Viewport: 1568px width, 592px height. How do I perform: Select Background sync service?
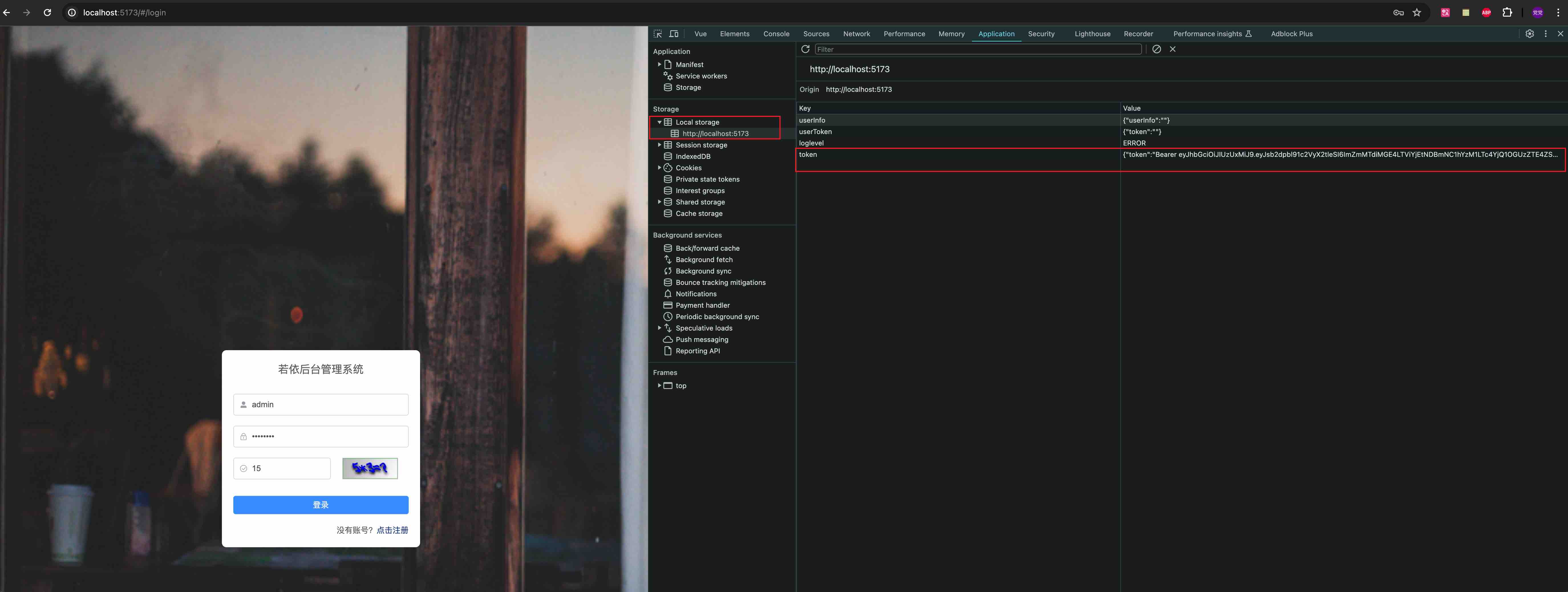click(x=703, y=271)
